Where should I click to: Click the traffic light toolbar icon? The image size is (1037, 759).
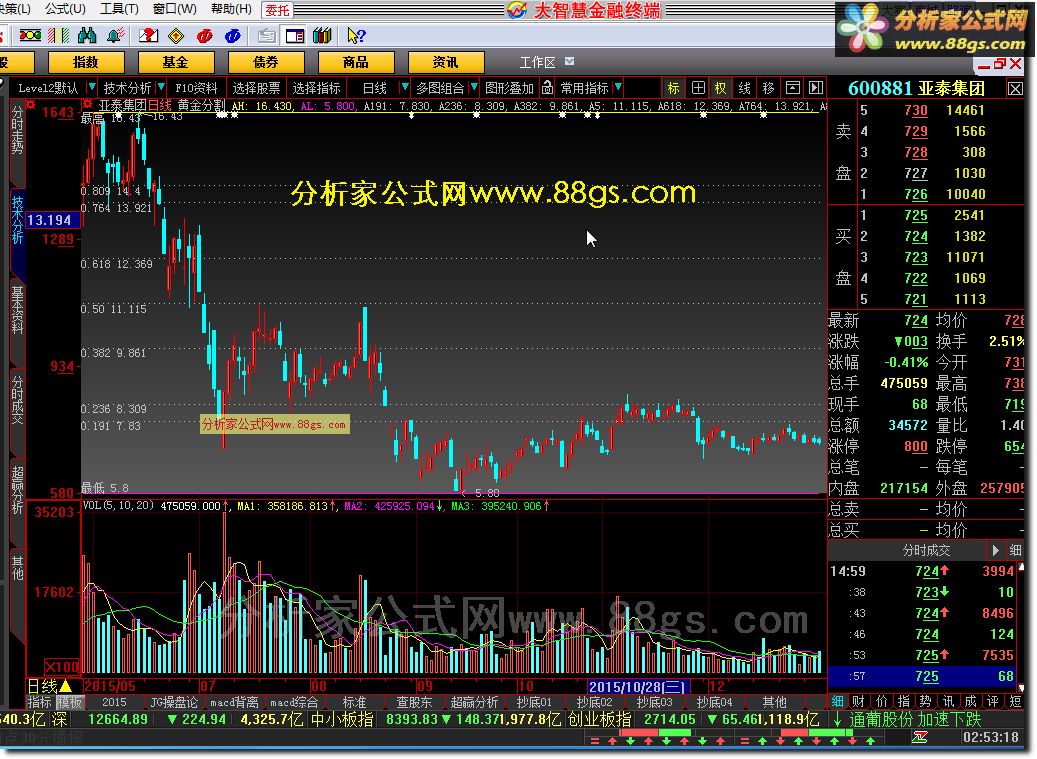pos(30,36)
